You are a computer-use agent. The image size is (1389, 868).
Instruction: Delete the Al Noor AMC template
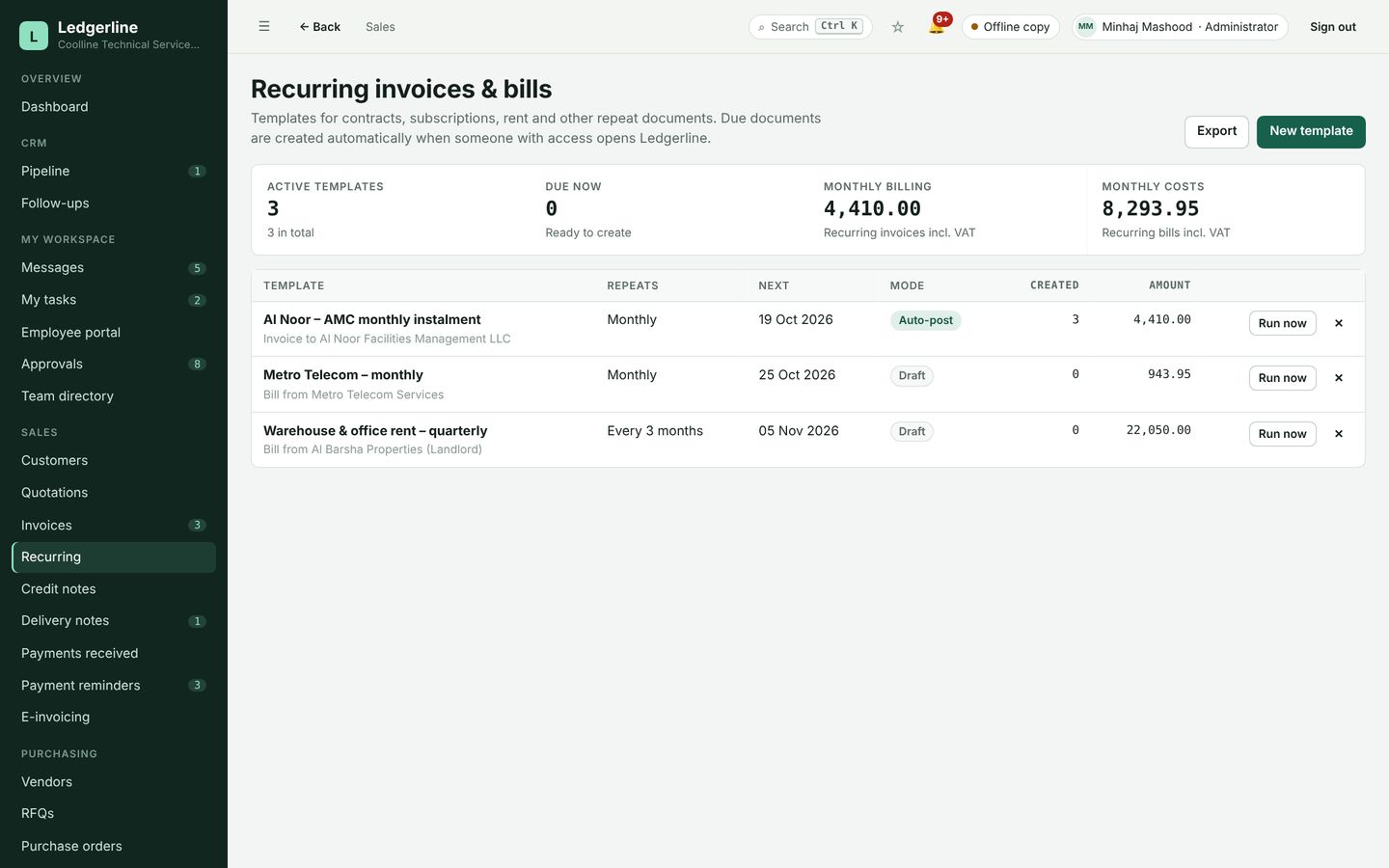1339,323
